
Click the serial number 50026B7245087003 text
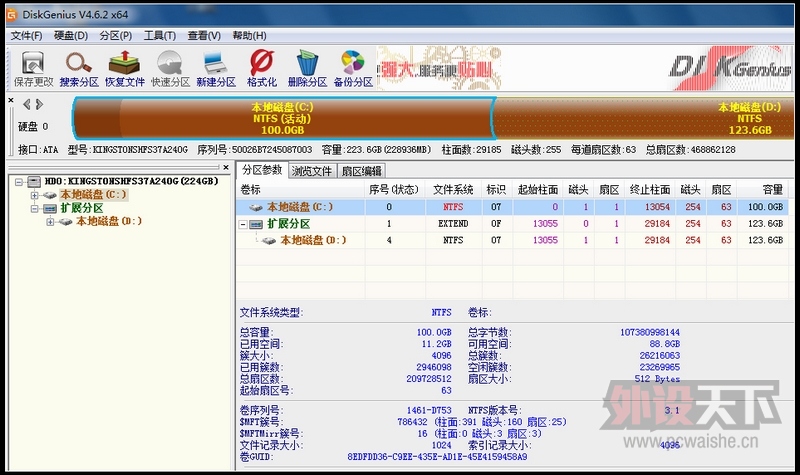click(x=272, y=150)
